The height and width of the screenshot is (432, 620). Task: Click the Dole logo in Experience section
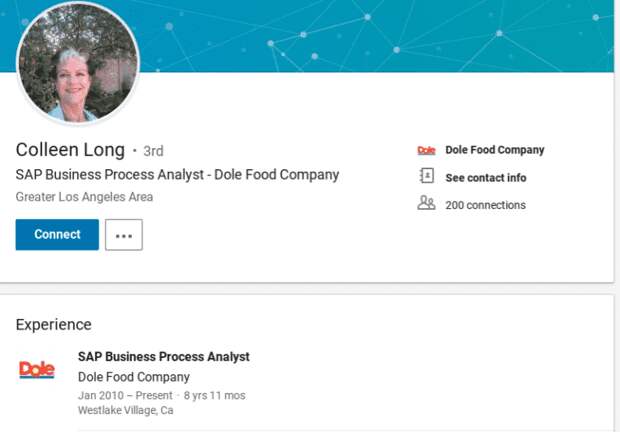tap(37, 370)
